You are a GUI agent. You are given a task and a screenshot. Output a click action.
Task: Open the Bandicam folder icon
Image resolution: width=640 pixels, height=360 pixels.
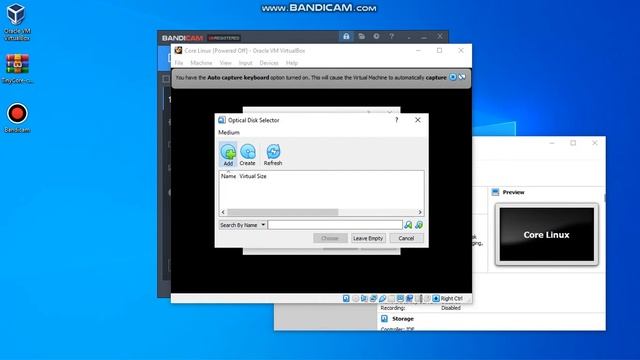click(x=362, y=36)
